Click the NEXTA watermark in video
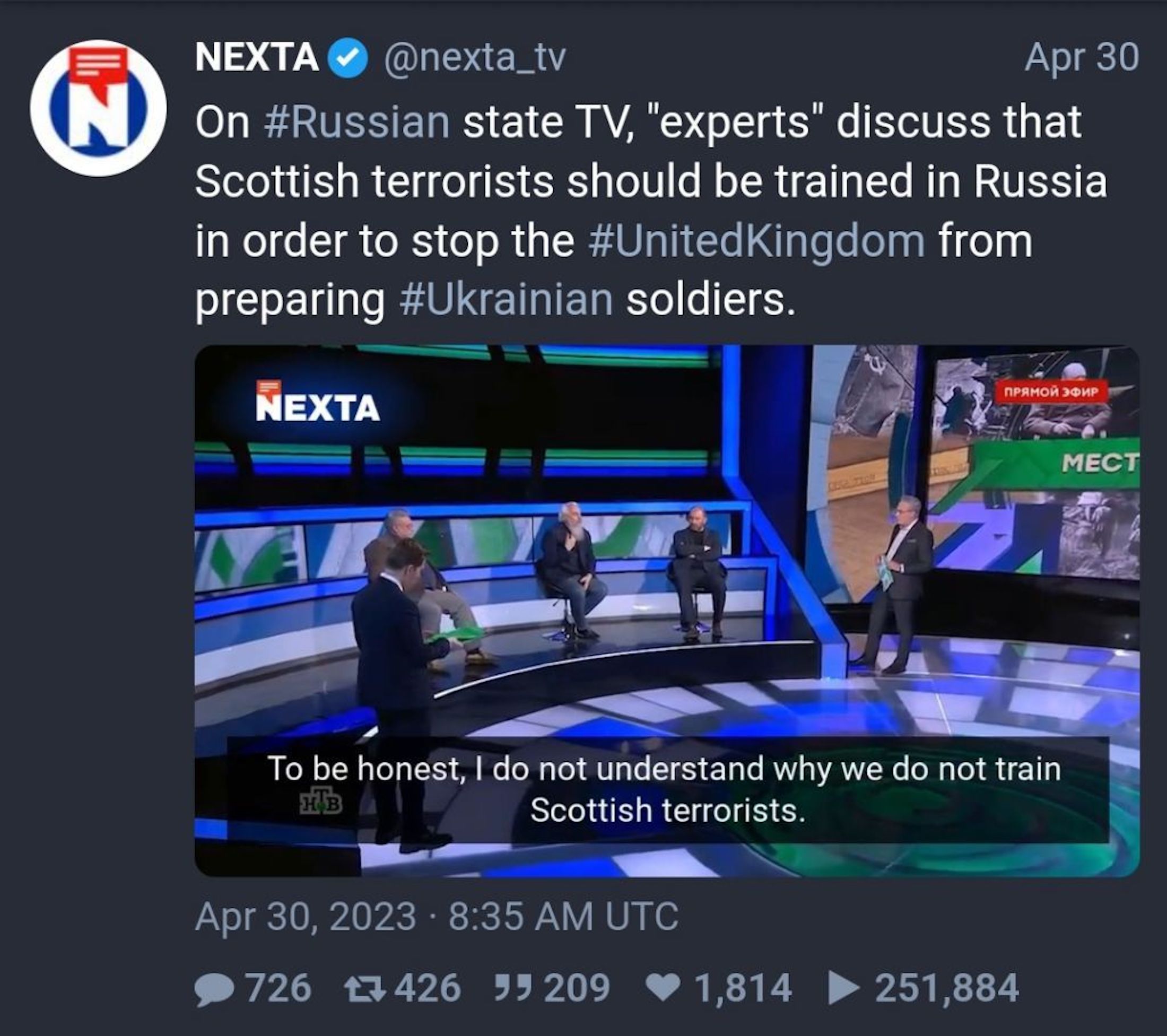1167x1036 pixels. [x=317, y=401]
